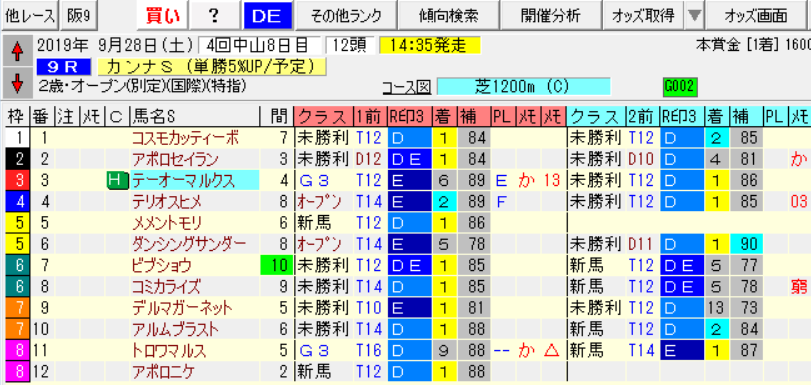
Task: Click the ? help button
Action: (214, 16)
